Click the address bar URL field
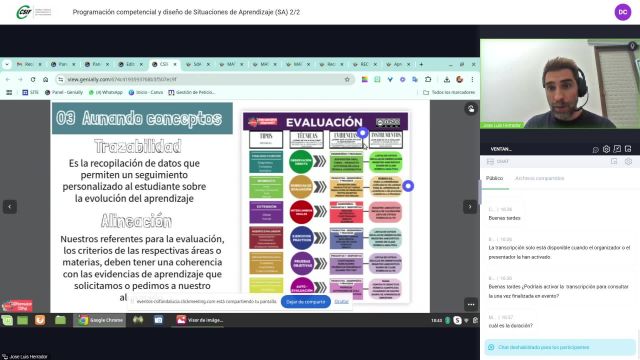The width and height of the screenshot is (640, 360). pyautogui.click(x=204, y=80)
